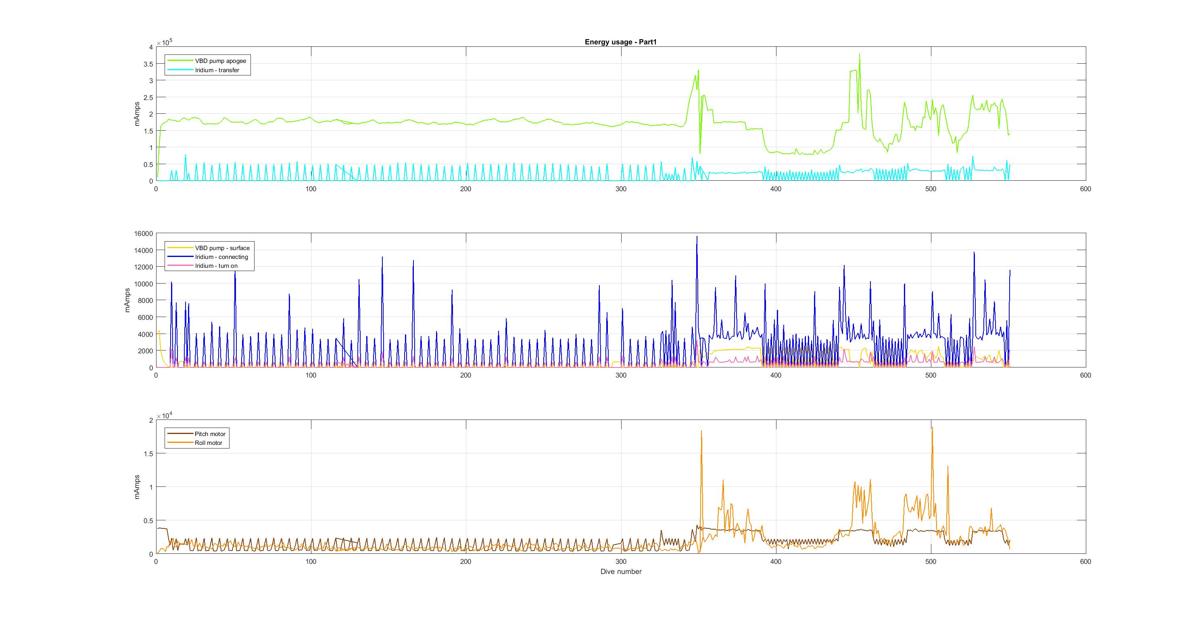
Task: Click 'mAmps' y-axis label of VBD apogee plot
Action: coord(137,114)
